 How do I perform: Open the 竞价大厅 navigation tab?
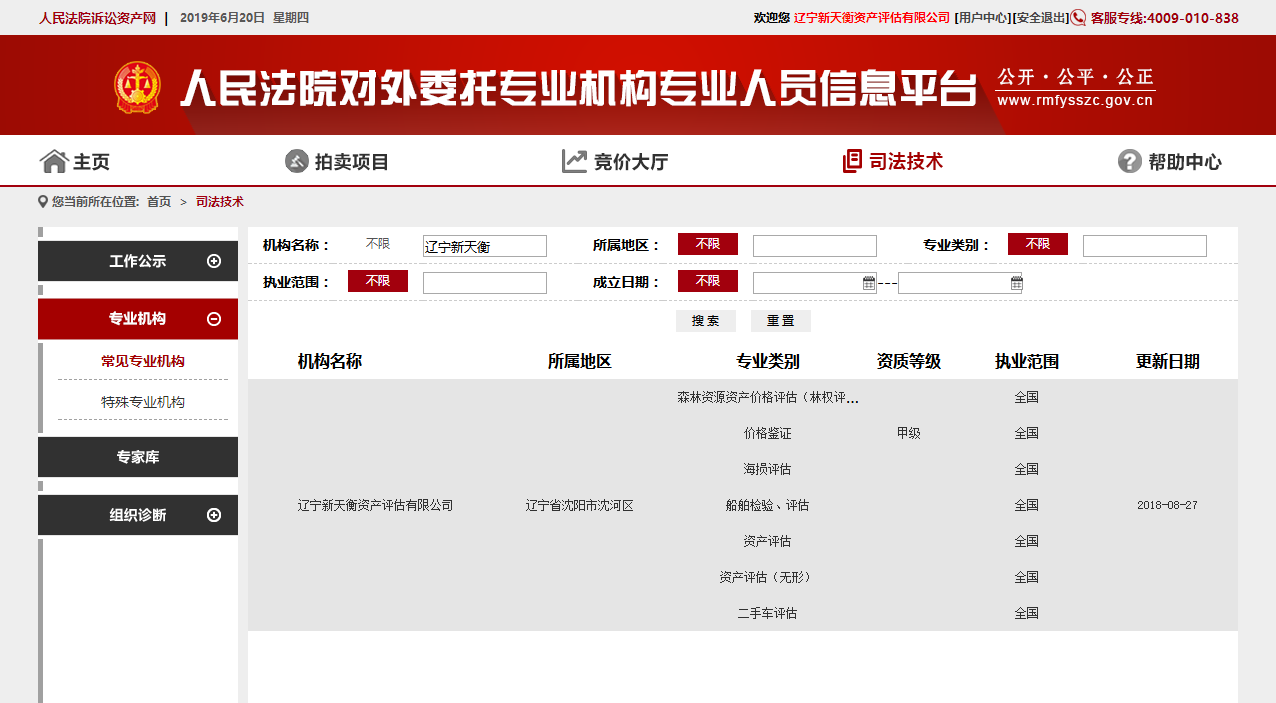tap(615, 161)
